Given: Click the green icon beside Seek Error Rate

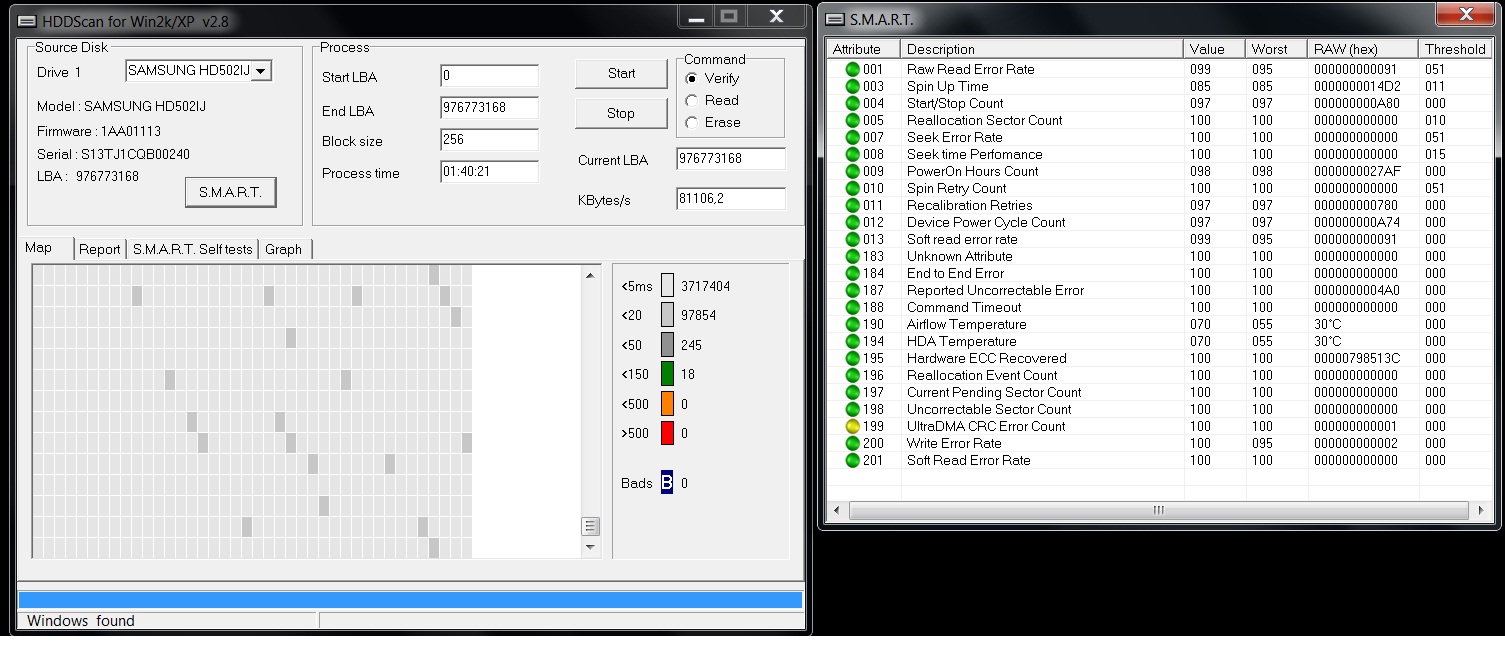Looking at the screenshot, I should pos(852,137).
